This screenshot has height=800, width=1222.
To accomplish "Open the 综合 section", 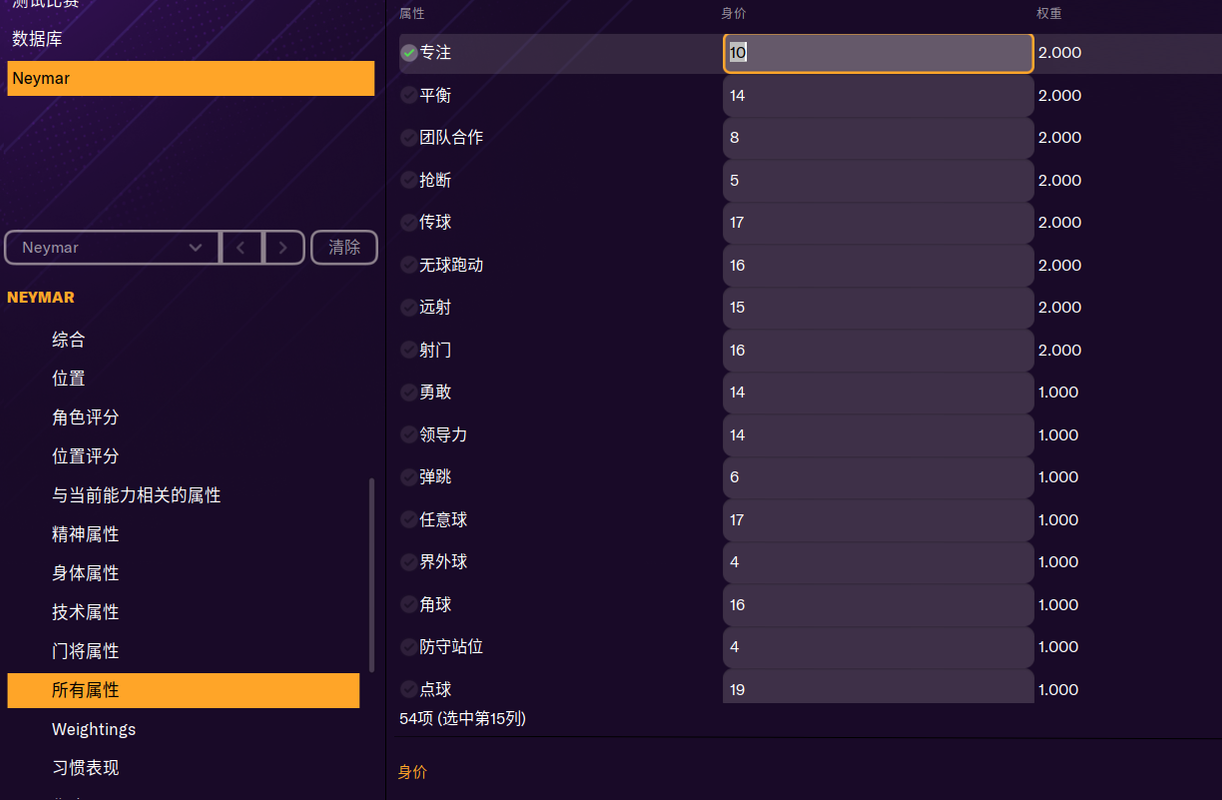I will (69, 340).
